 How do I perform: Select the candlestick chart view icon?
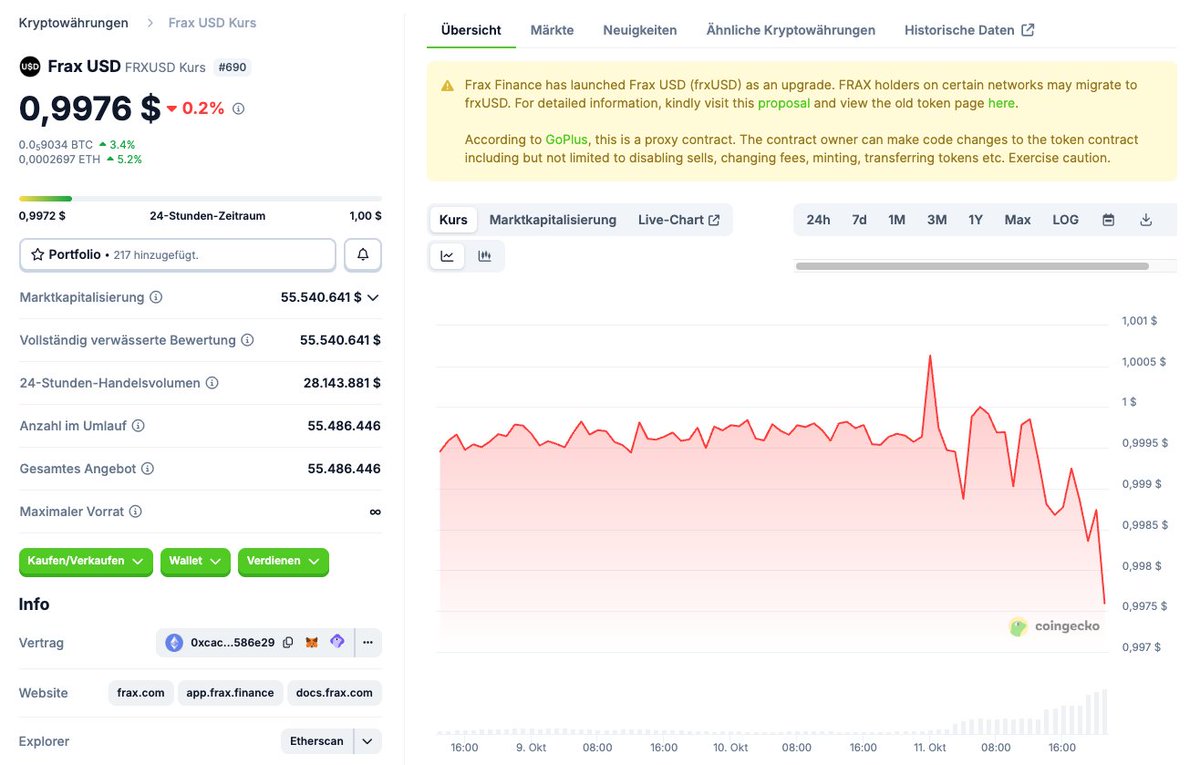click(x=485, y=256)
